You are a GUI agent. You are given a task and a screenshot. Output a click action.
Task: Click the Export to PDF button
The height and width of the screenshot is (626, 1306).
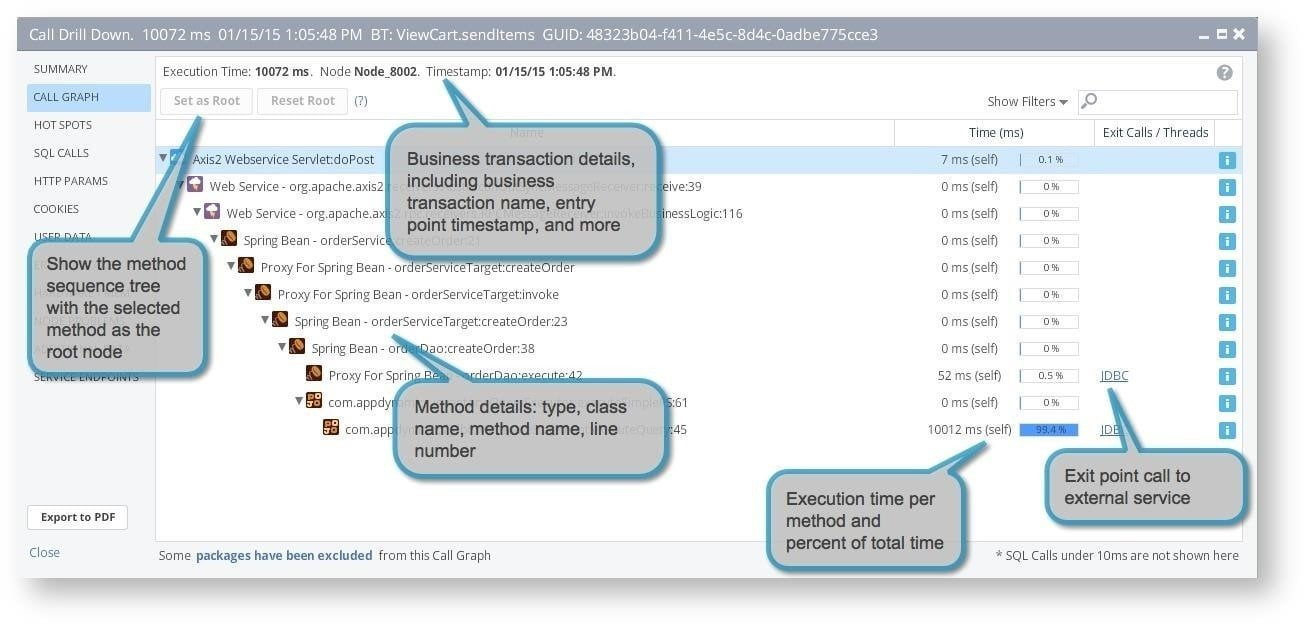pyautogui.click(x=78, y=518)
